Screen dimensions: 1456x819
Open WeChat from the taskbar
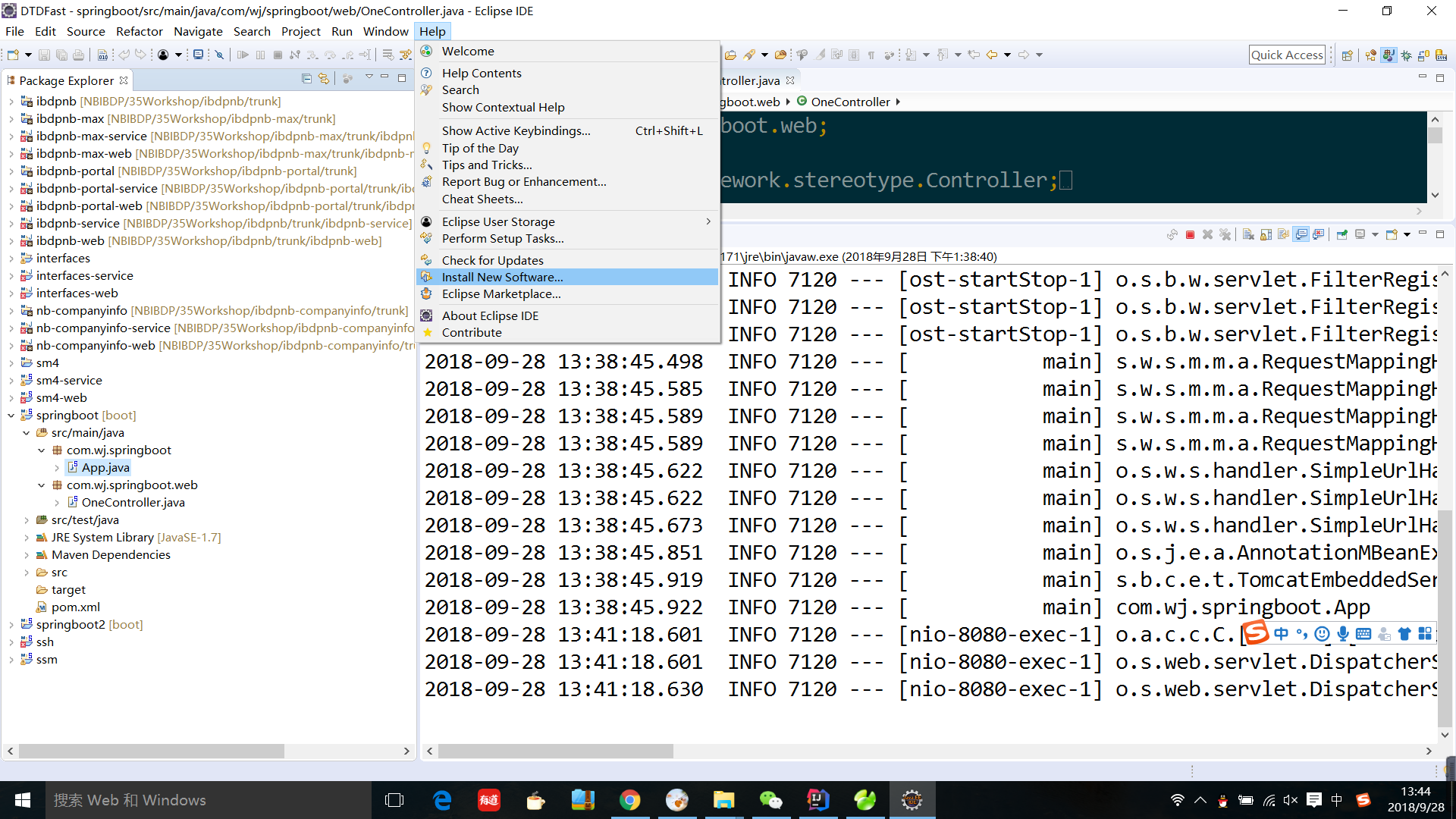click(770, 800)
